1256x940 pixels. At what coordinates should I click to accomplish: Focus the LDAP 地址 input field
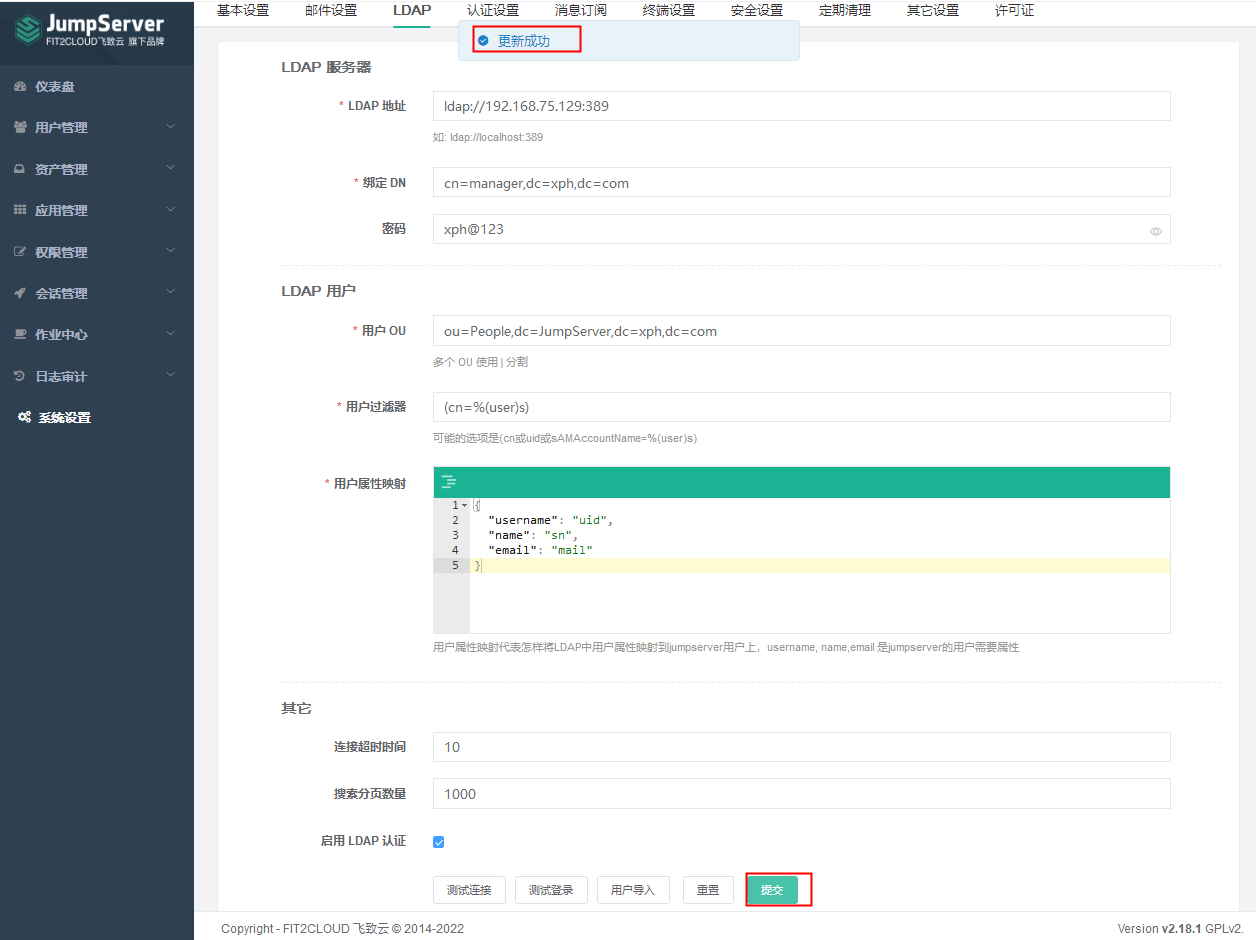tap(801, 106)
